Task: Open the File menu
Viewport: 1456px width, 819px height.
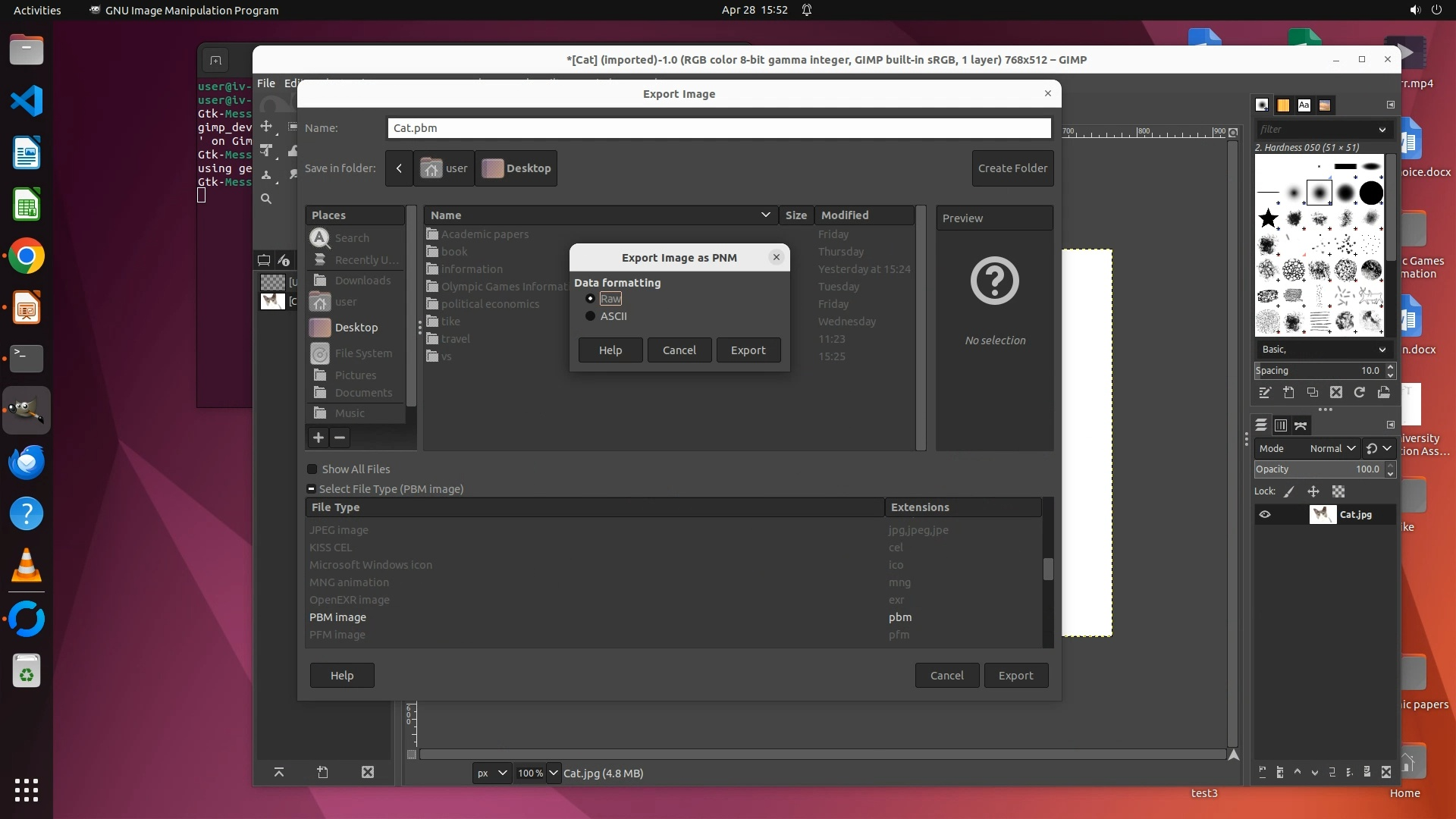Action: [x=266, y=83]
